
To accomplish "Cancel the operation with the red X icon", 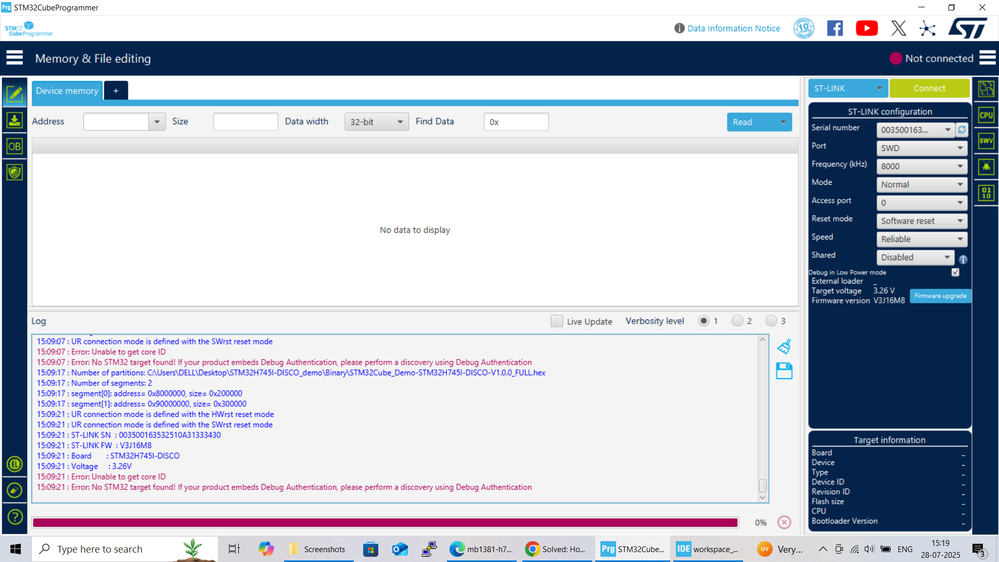I will (x=784, y=522).
